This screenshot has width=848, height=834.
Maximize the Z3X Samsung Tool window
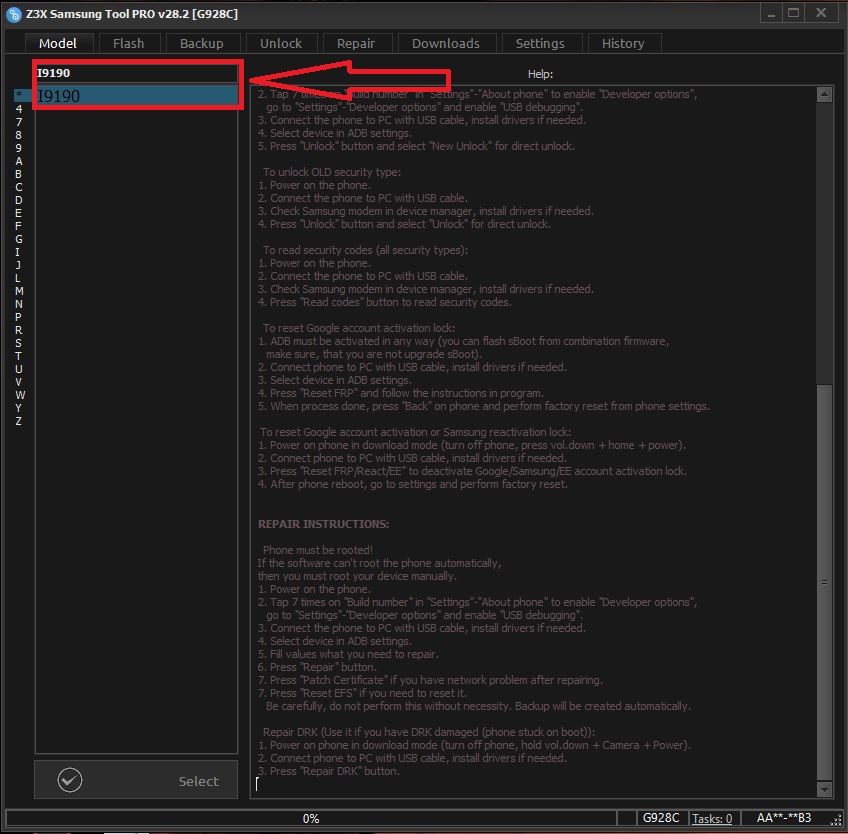[793, 14]
